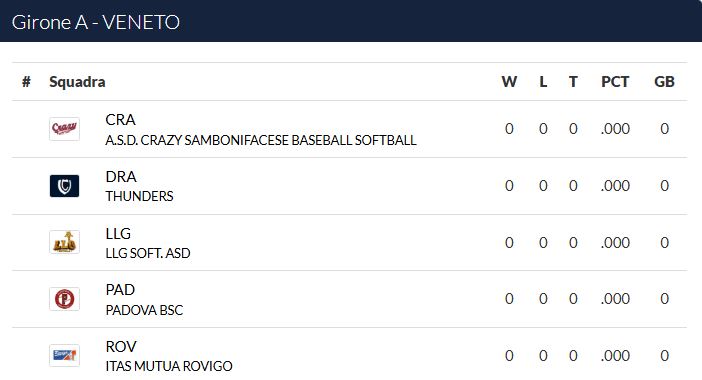Screen dimensions: 702x380
Task: Click the Padova BSC red logo
Action: 64,299
